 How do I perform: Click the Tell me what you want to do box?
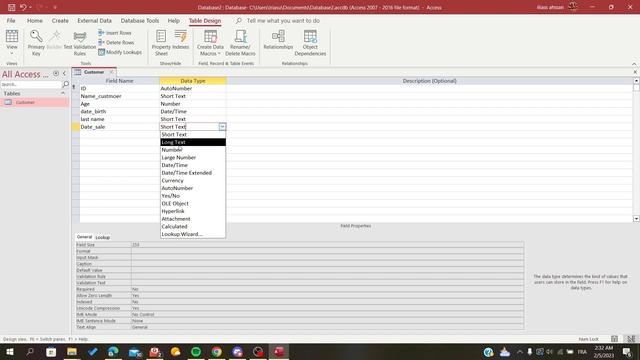tap(283, 20)
